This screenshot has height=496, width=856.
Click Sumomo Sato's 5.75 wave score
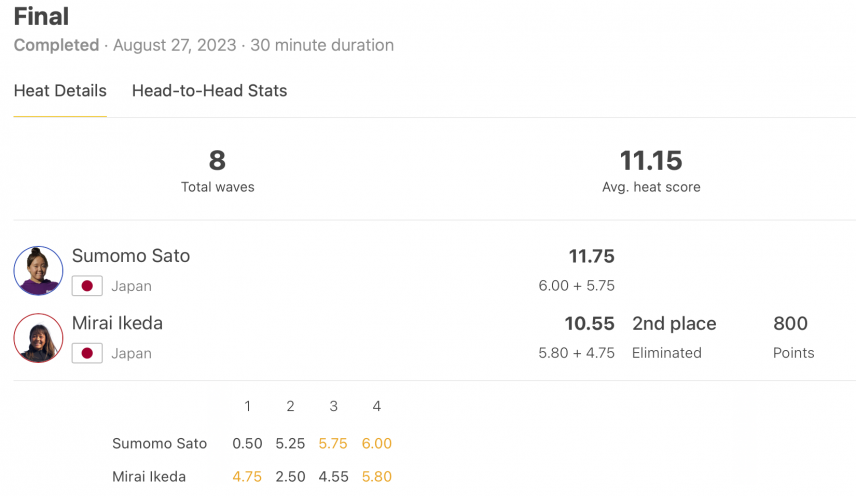333,443
